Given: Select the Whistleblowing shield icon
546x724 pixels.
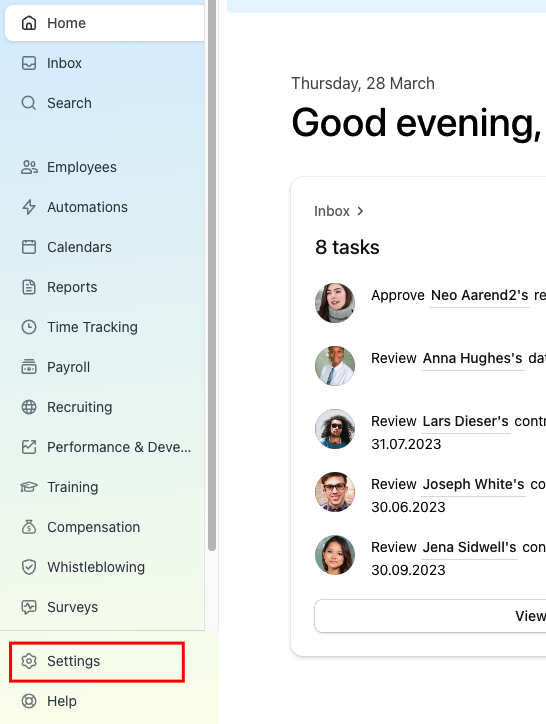Looking at the screenshot, I should tap(29, 567).
